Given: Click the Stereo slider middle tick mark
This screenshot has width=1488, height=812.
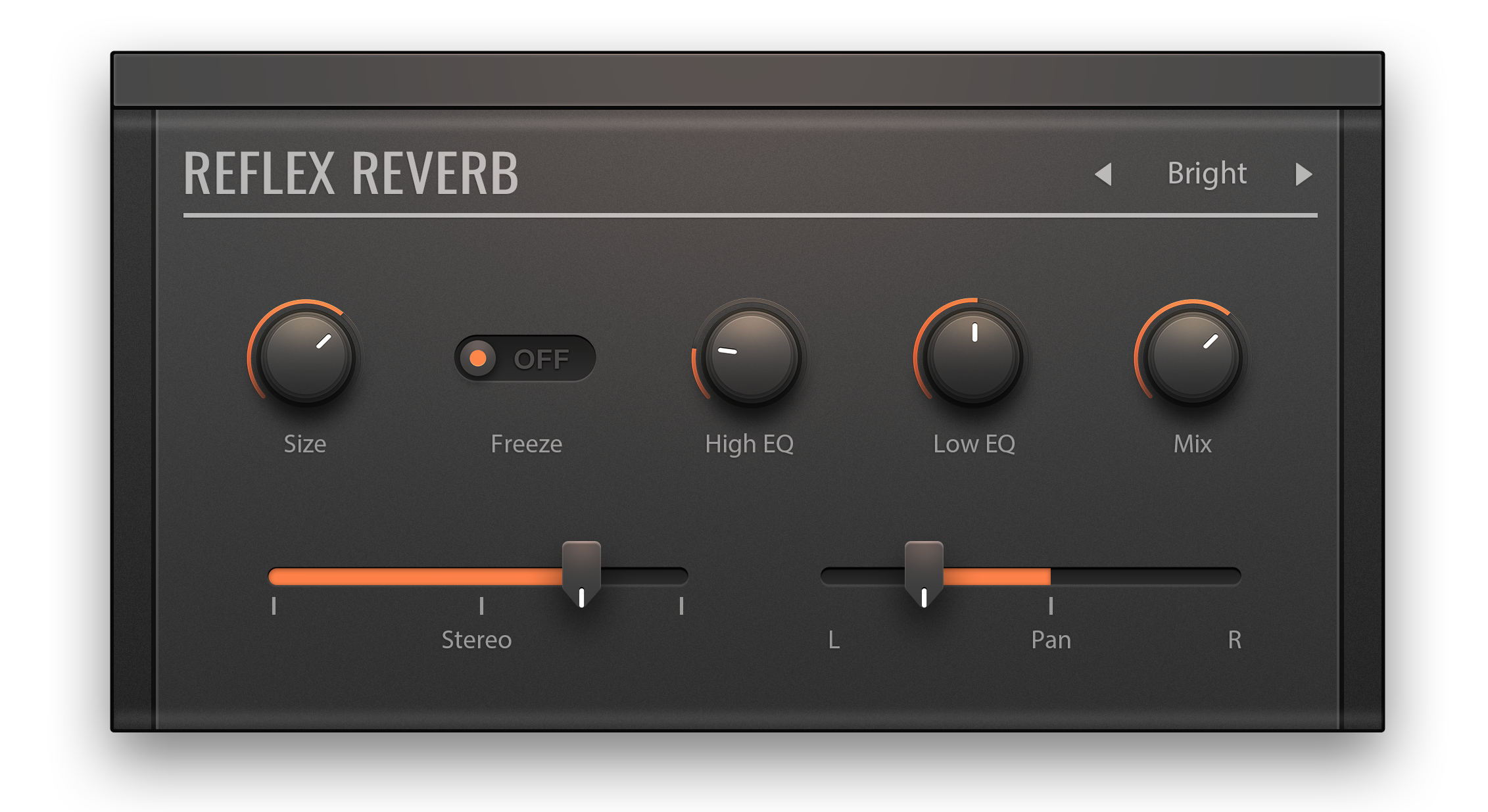Looking at the screenshot, I should click(481, 606).
